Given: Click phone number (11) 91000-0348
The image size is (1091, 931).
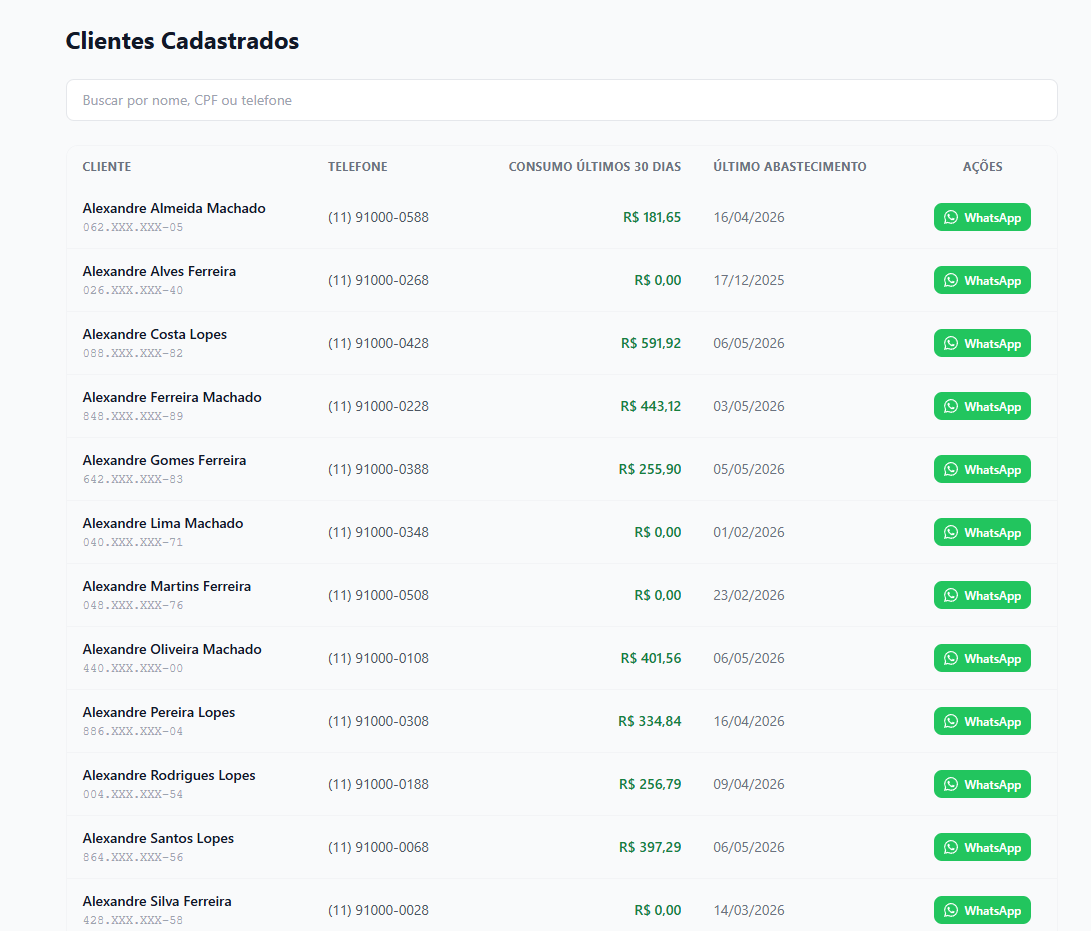Looking at the screenshot, I should pyautogui.click(x=379, y=532).
